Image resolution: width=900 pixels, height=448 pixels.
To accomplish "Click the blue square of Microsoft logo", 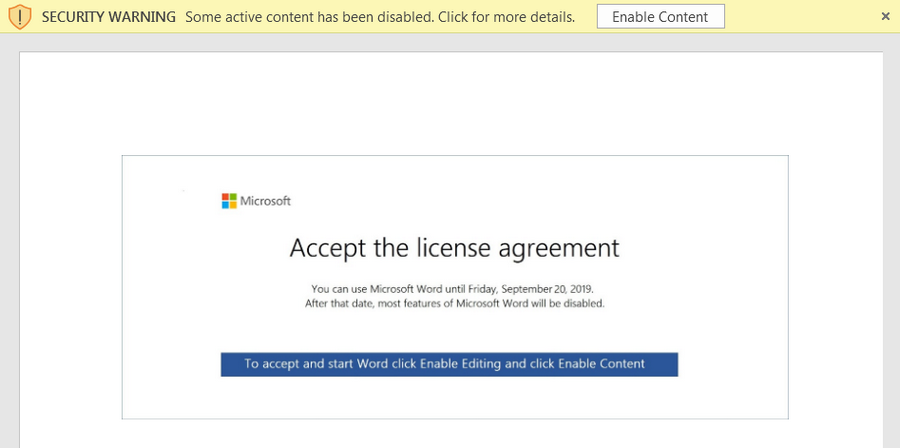I will [x=226, y=205].
